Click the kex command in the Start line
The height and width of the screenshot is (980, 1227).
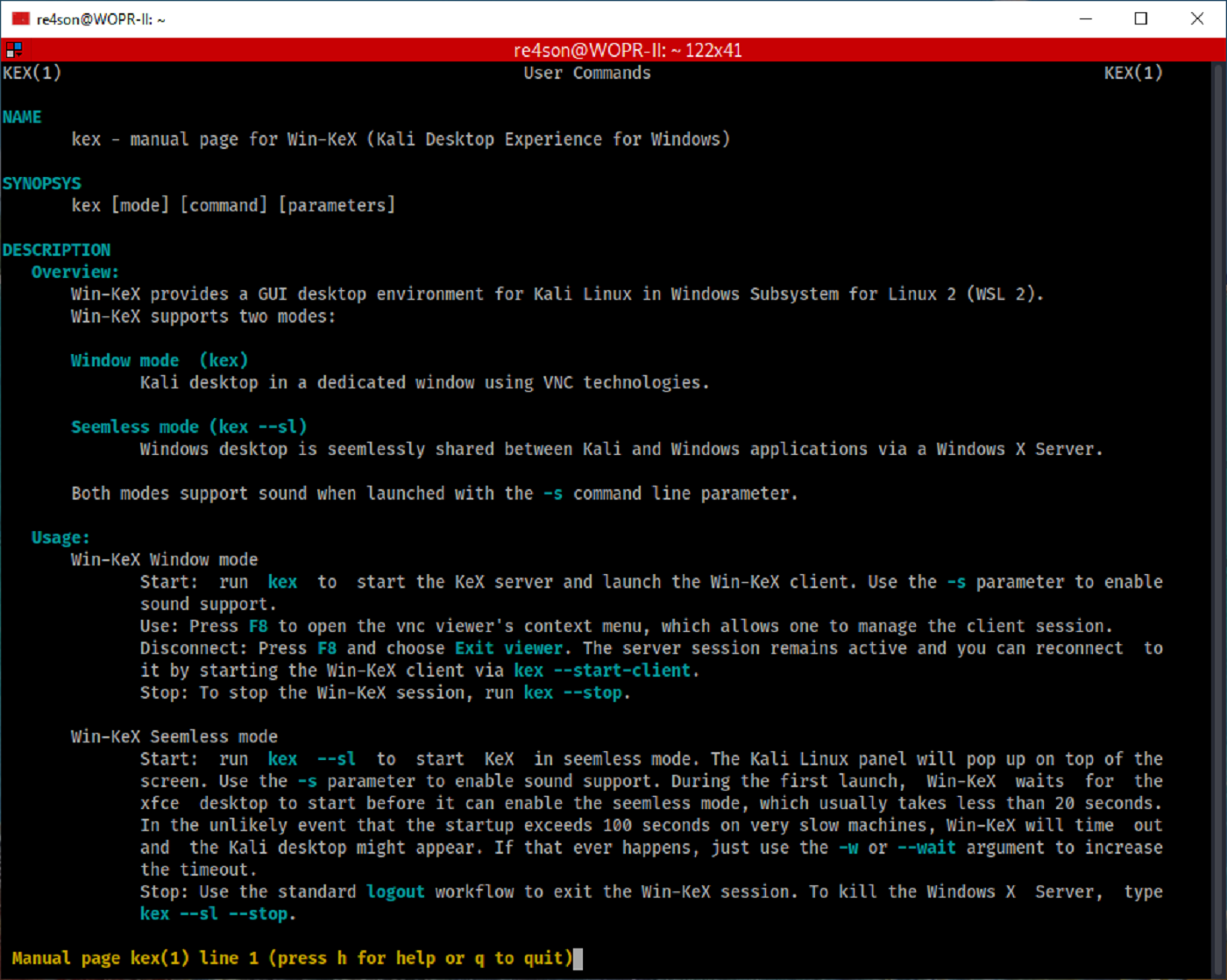tap(282, 581)
